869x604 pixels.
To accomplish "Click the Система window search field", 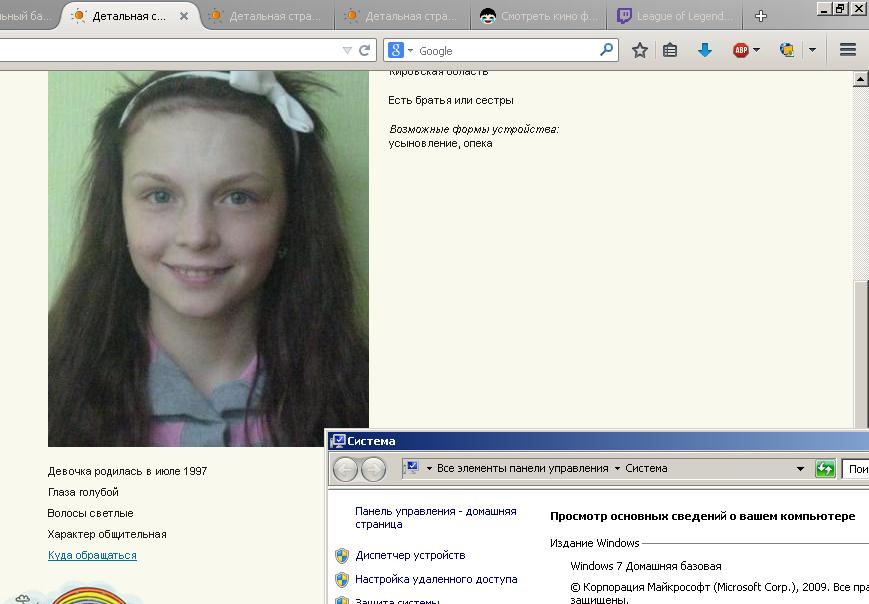I will (855, 469).
